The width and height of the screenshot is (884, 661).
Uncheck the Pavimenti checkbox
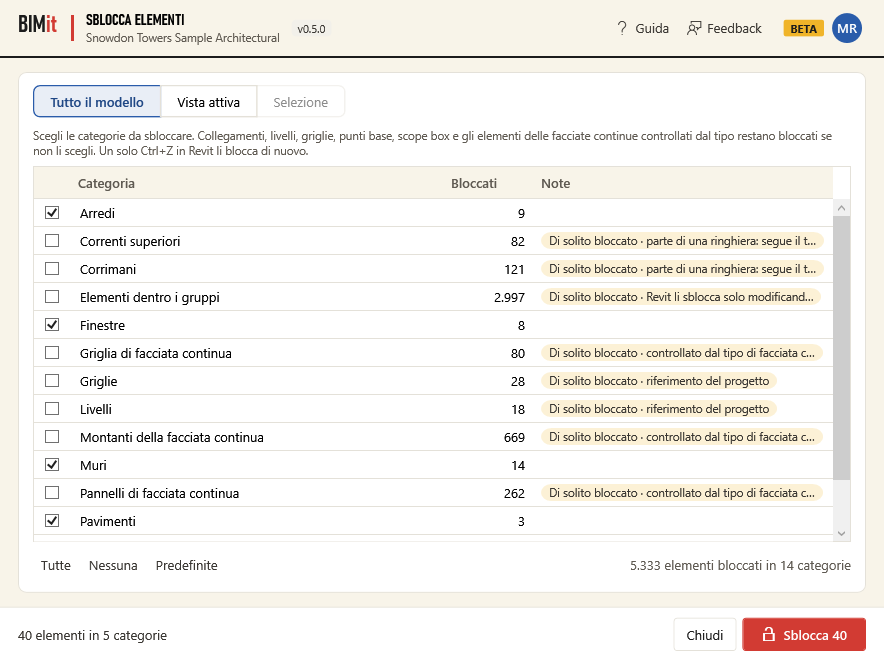52,521
